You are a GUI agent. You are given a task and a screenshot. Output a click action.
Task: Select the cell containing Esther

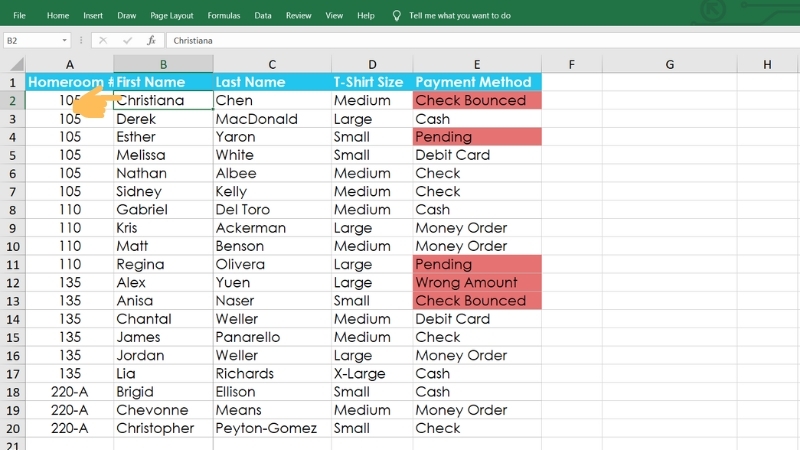coord(163,137)
